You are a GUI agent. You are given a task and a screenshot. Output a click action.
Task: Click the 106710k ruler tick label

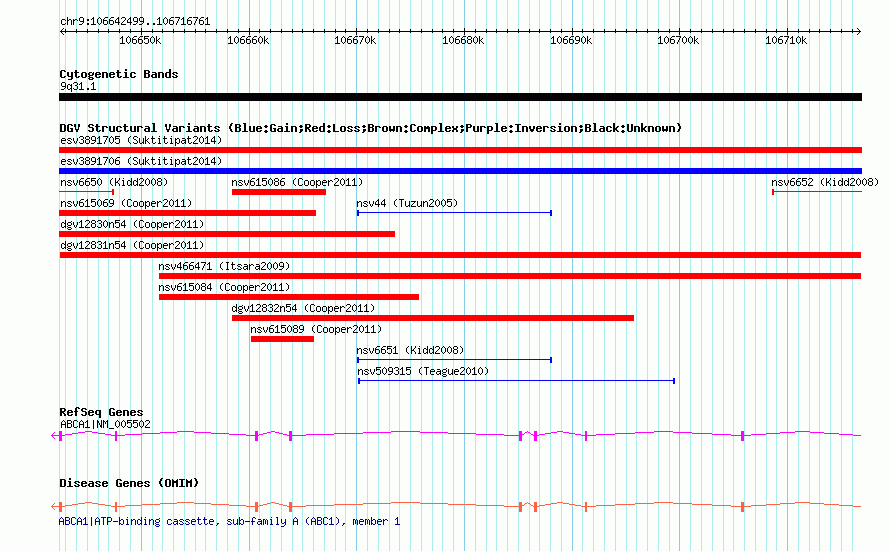(x=786, y=40)
